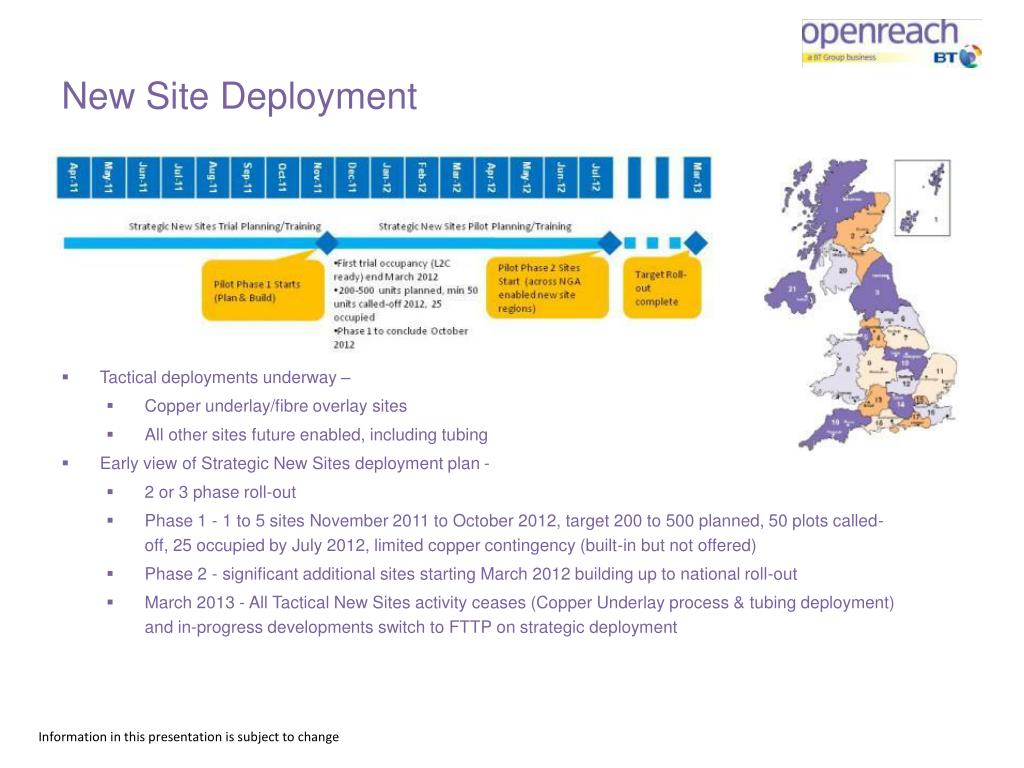
Task: Select the Apr-12 timeline month box
Action: tap(491, 178)
